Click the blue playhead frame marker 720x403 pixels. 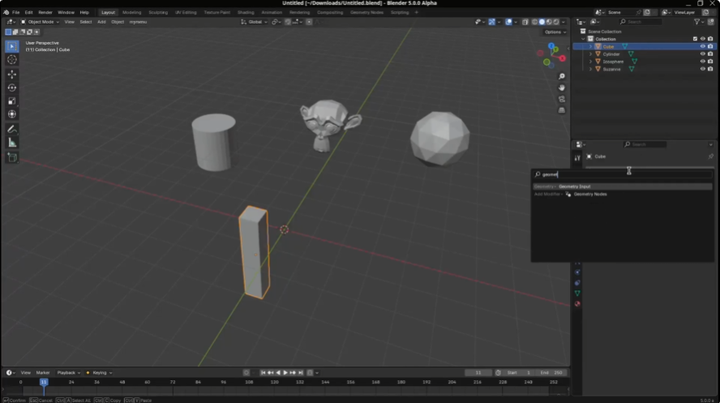[x=44, y=382]
